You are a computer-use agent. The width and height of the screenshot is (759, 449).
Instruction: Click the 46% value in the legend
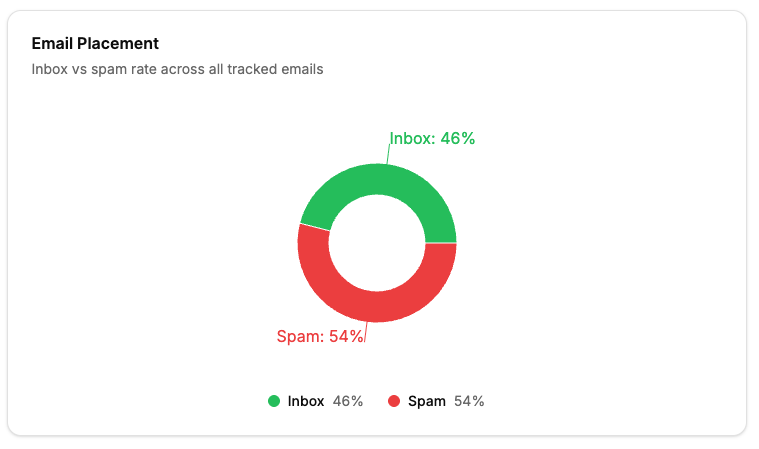point(348,401)
